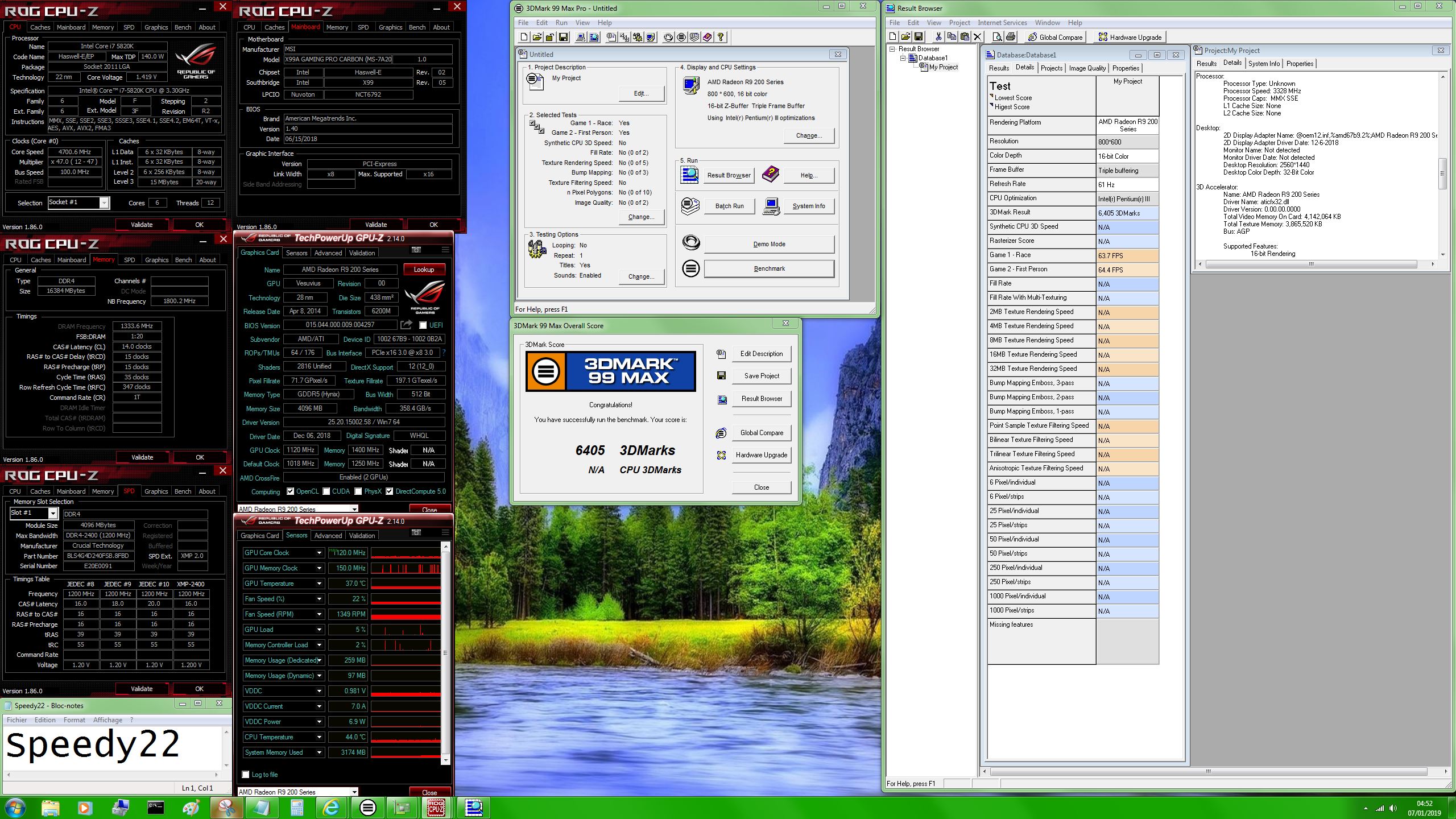The width and height of the screenshot is (1456, 819).
Task: Collapse Database1 tree node
Action: click(x=903, y=58)
